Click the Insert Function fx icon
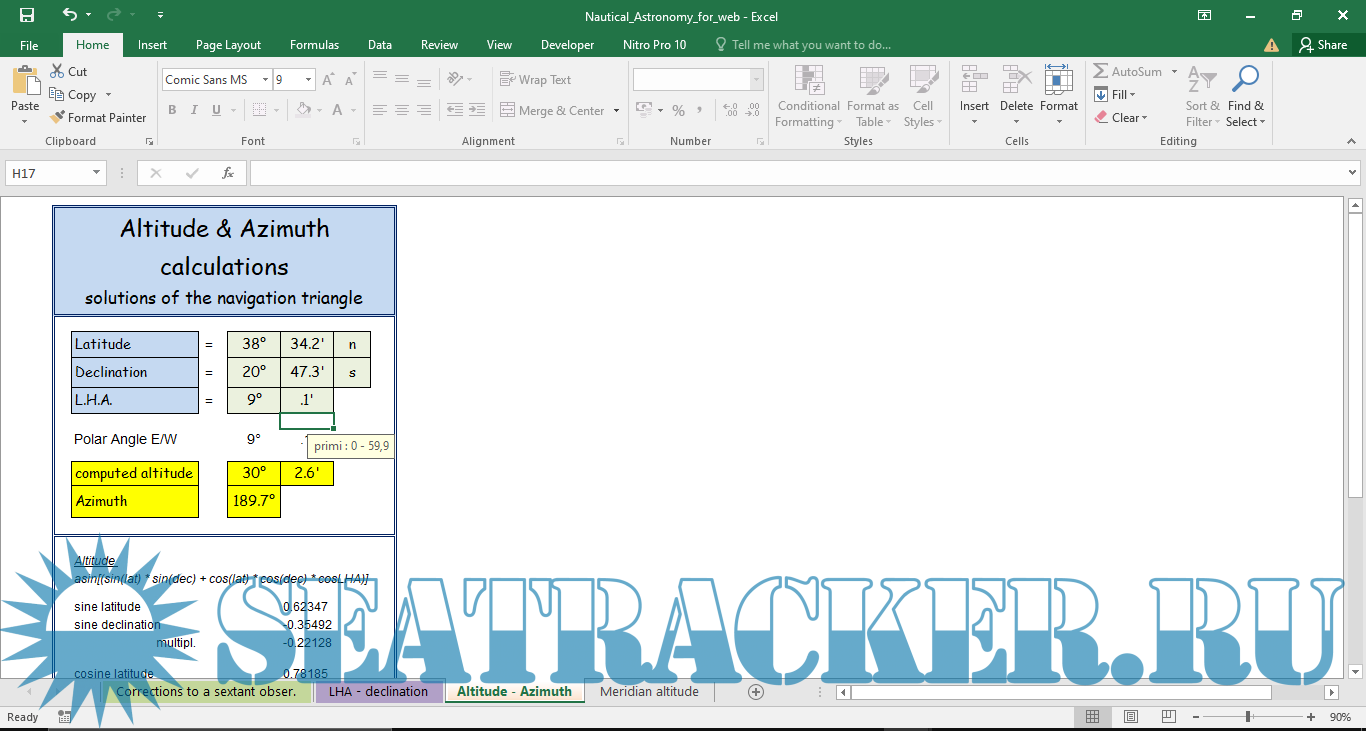The width and height of the screenshot is (1366, 731). tap(228, 173)
